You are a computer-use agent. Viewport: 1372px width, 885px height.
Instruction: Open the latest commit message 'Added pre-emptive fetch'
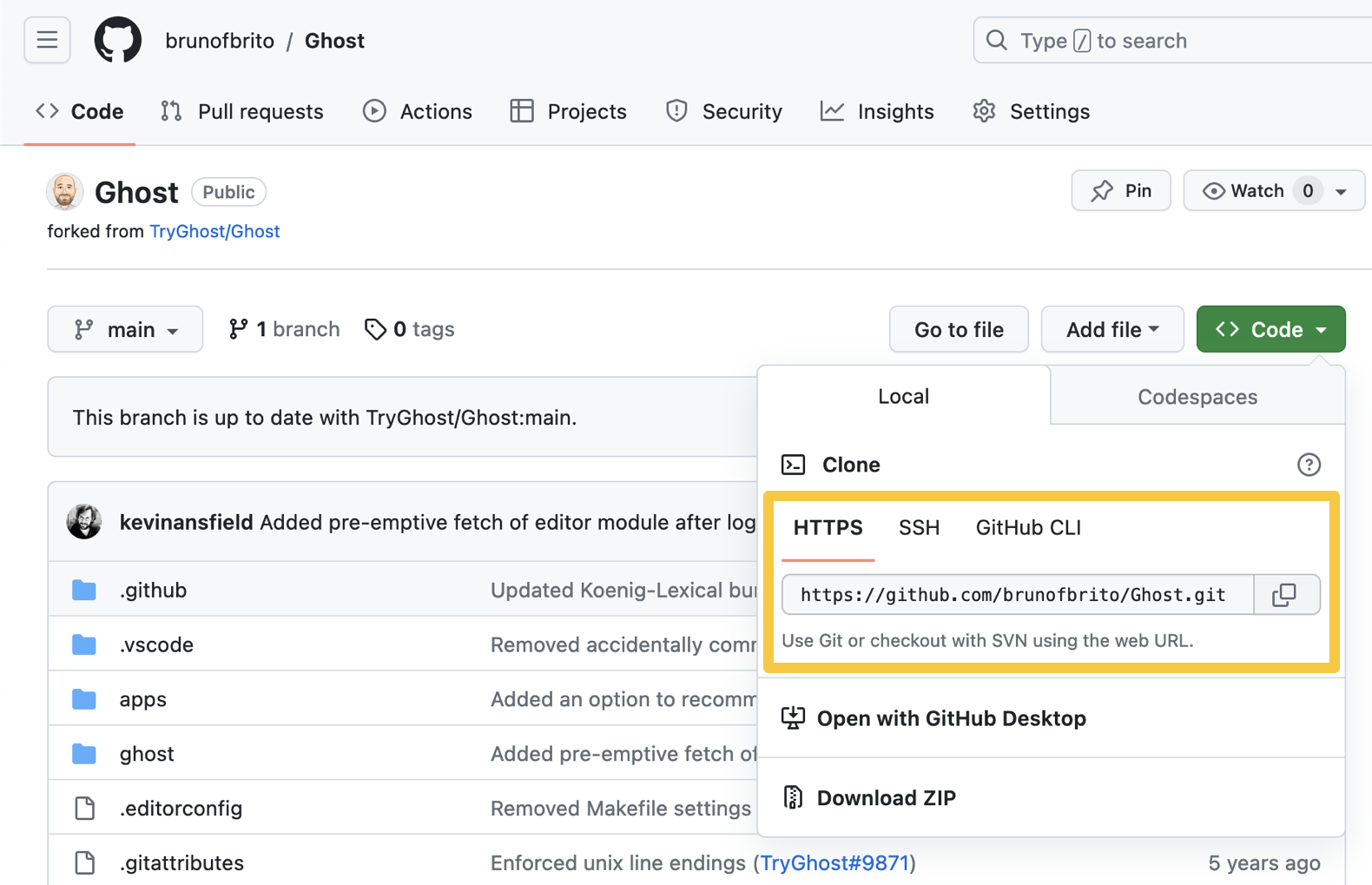click(508, 522)
